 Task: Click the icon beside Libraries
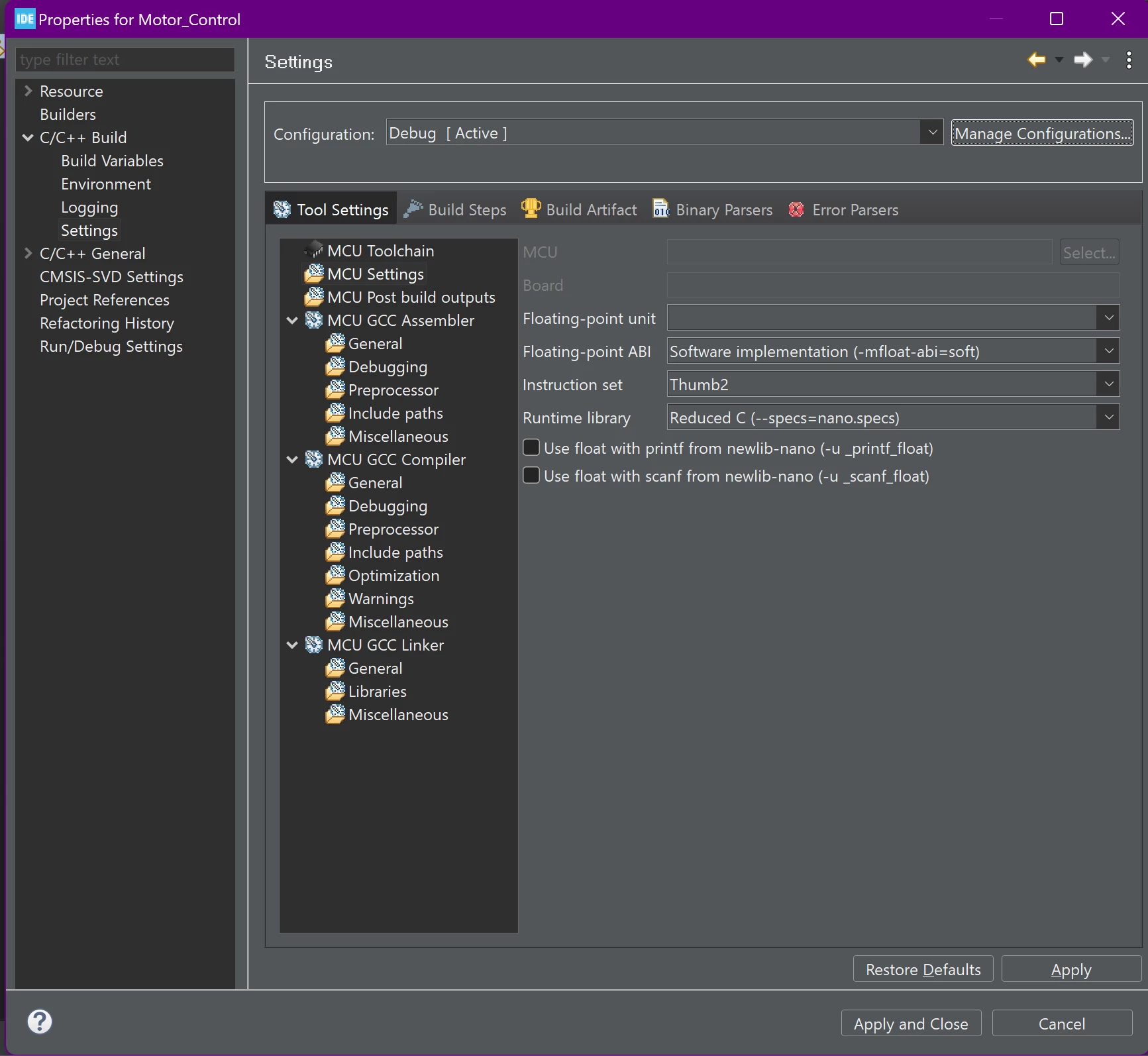click(x=335, y=691)
